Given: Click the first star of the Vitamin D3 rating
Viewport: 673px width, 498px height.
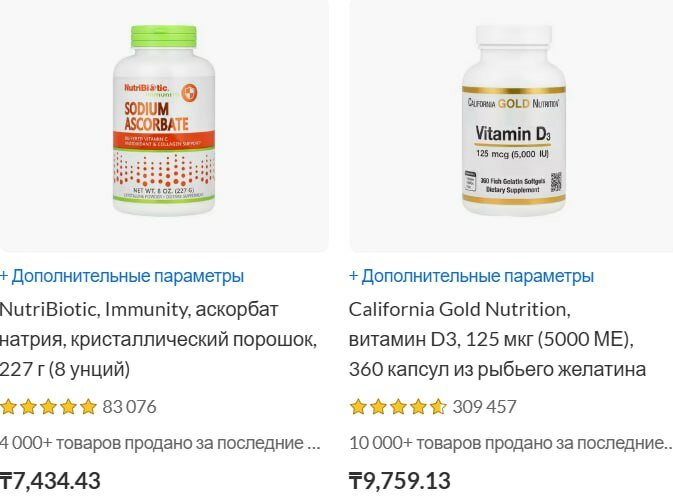Looking at the screenshot, I should tap(358, 407).
